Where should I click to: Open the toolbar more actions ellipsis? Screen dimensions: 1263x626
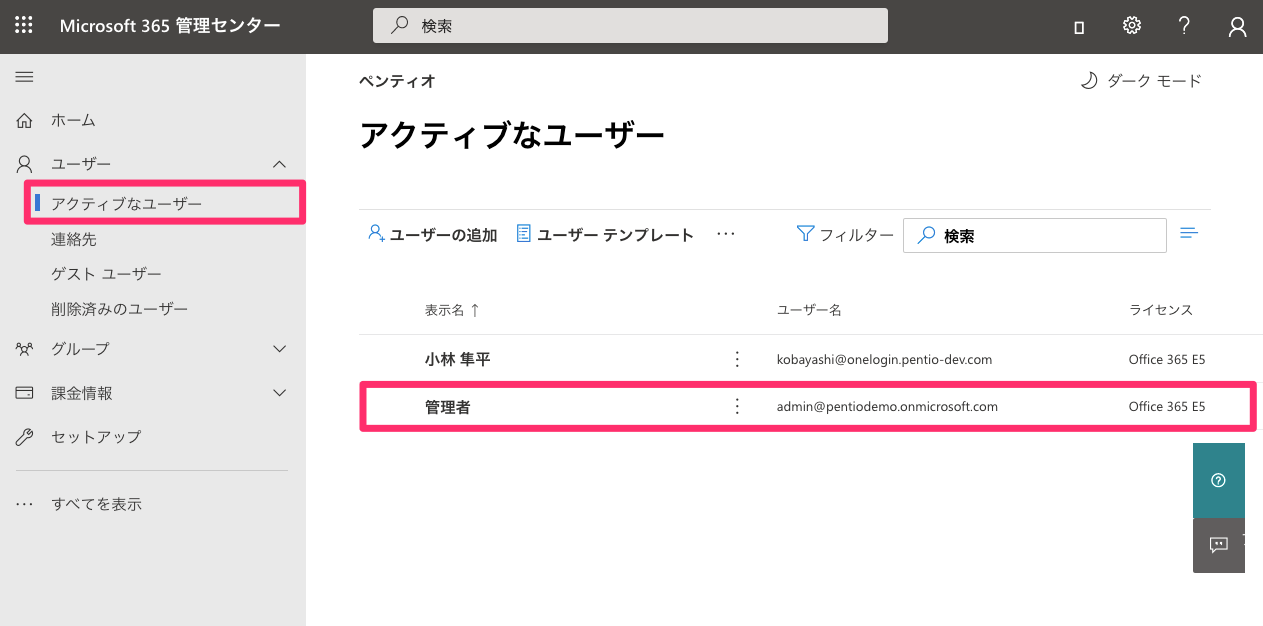coord(726,234)
